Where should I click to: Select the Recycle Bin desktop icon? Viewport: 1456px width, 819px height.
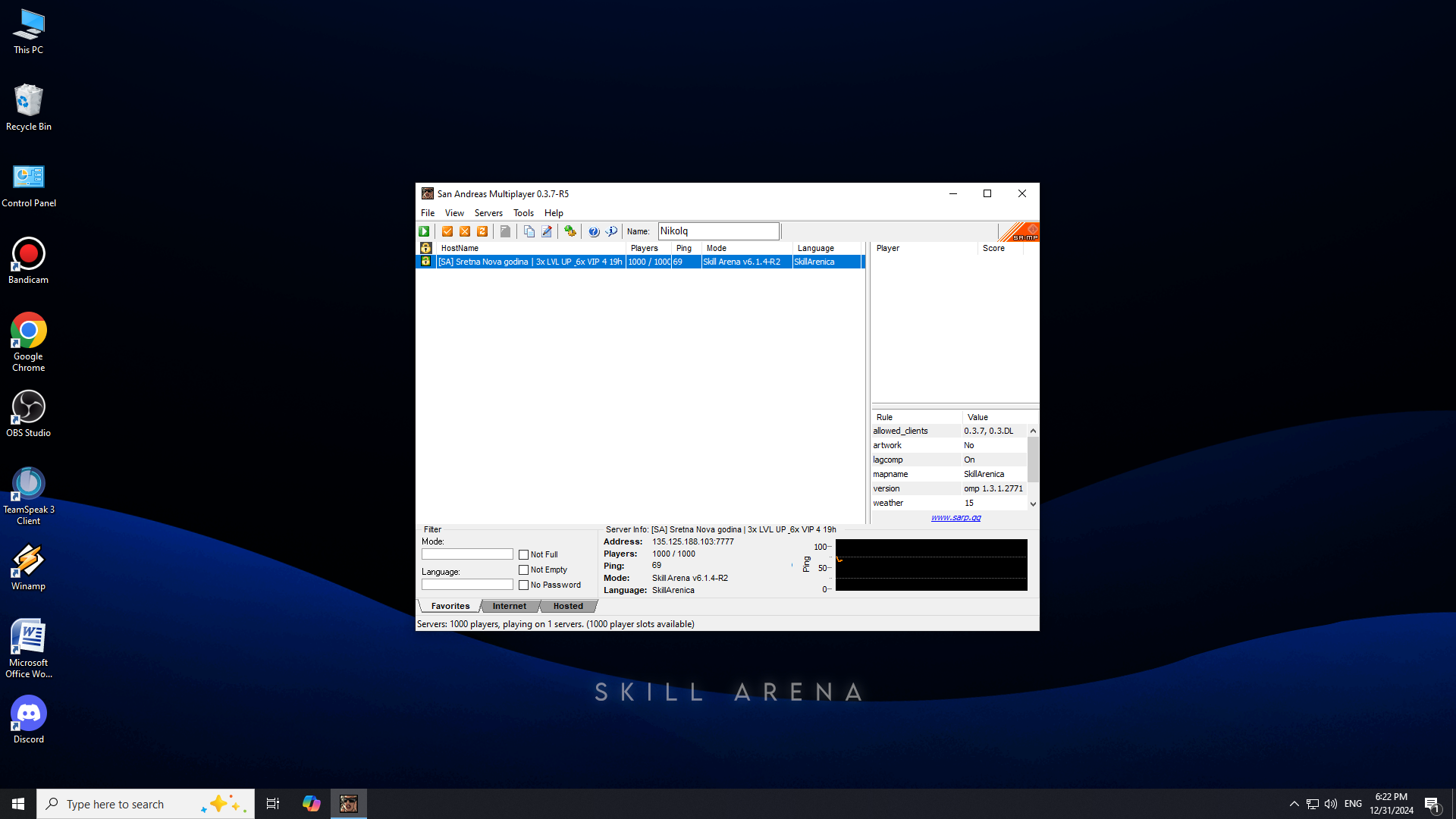(x=29, y=108)
